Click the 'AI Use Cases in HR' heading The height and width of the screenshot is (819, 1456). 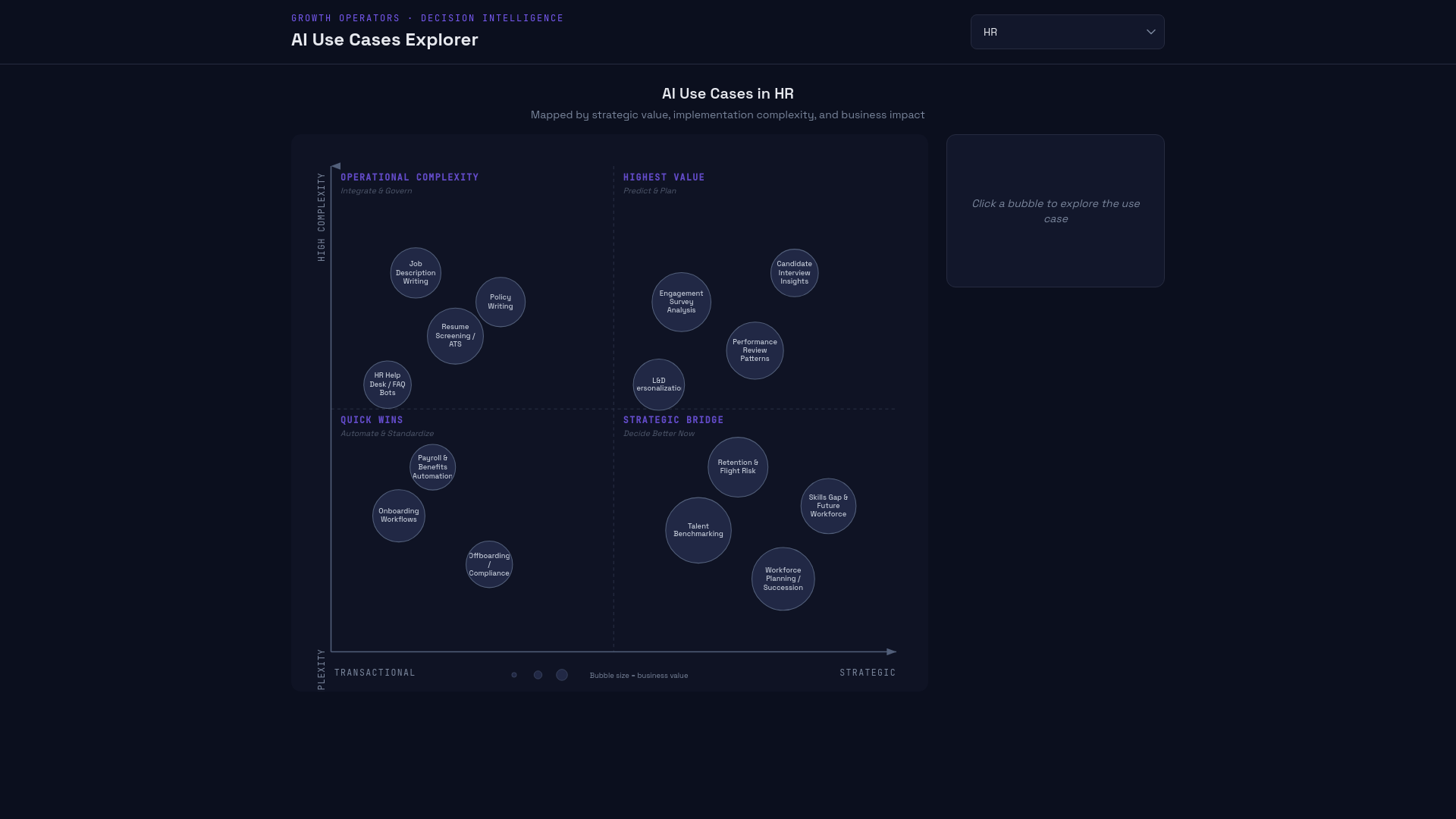coord(728,94)
